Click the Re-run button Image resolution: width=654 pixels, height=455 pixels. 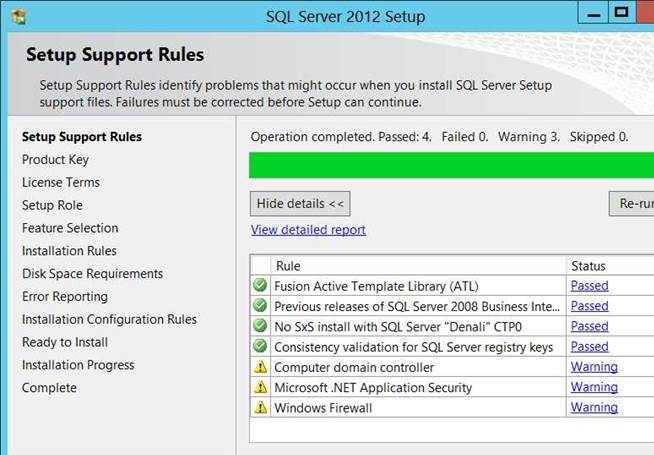pyautogui.click(x=631, y=204)
